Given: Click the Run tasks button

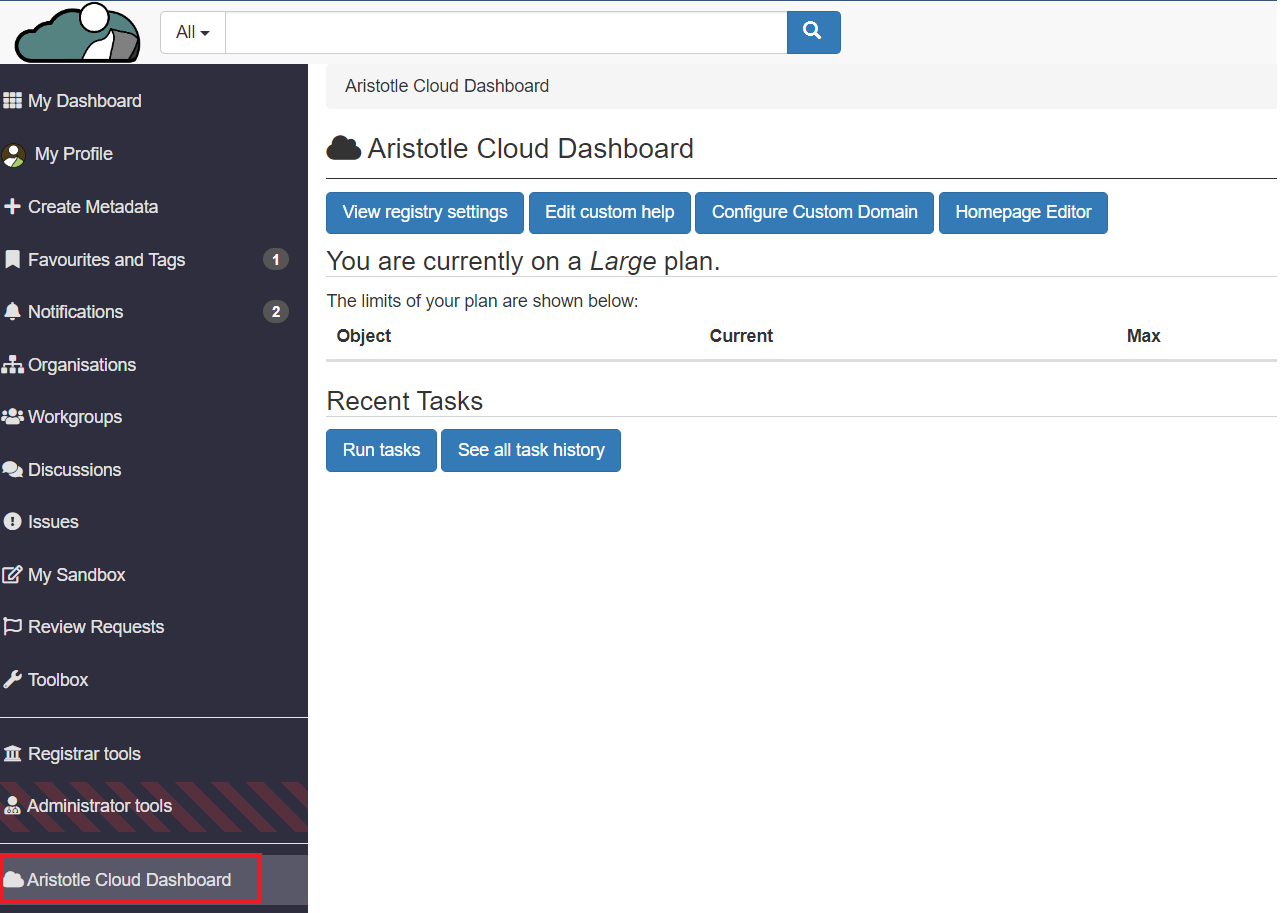Looking at the screenshot, I should click(x=381, y=451).
